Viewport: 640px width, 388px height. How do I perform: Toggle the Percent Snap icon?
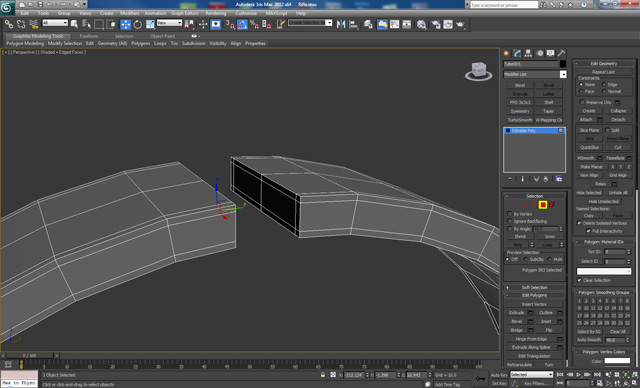click(x=254, y=24)
